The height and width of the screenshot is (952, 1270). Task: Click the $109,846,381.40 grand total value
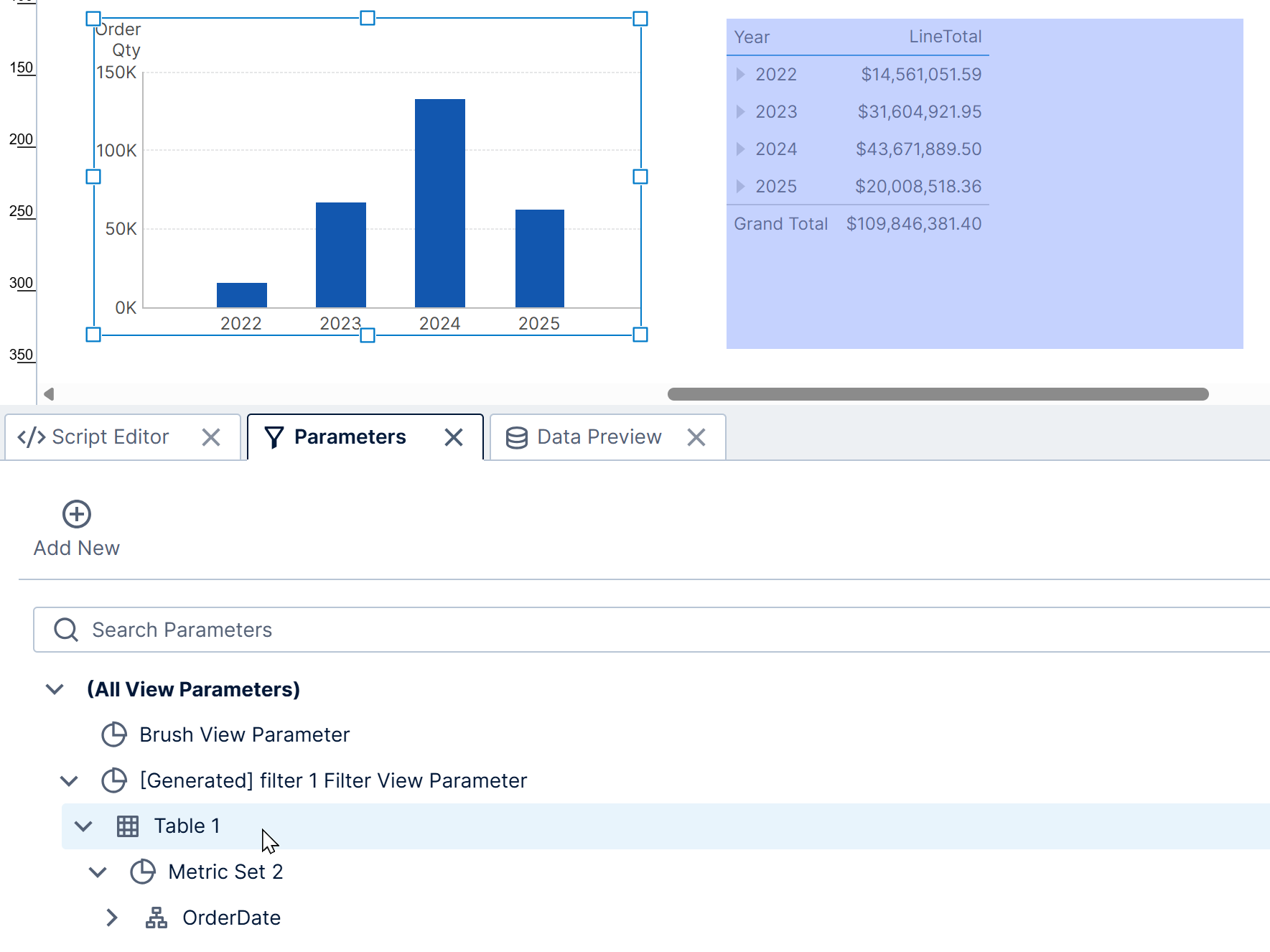click(914, 224)
